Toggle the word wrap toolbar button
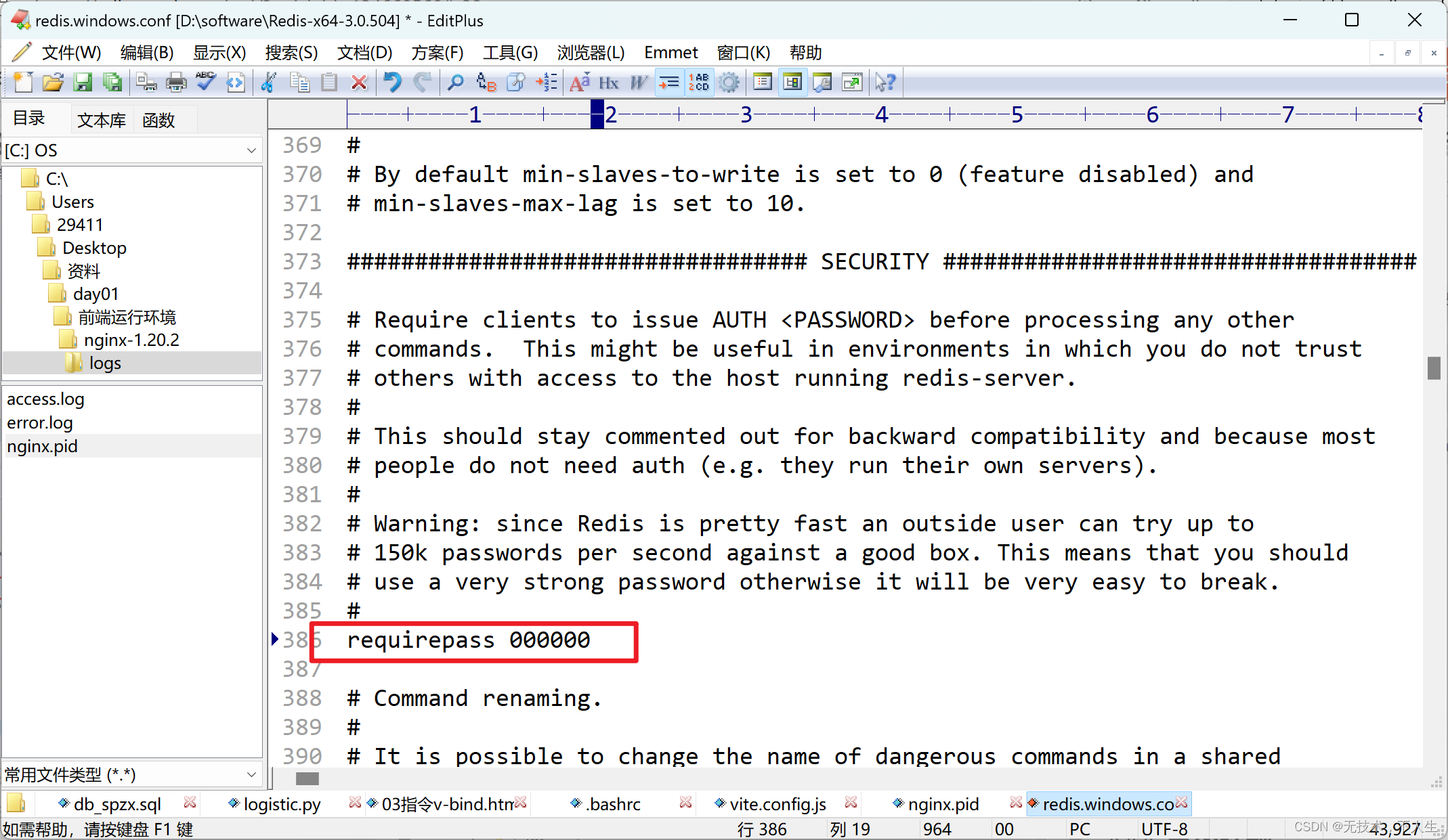Screen dimensions: 1448x840 pos(669,83)
